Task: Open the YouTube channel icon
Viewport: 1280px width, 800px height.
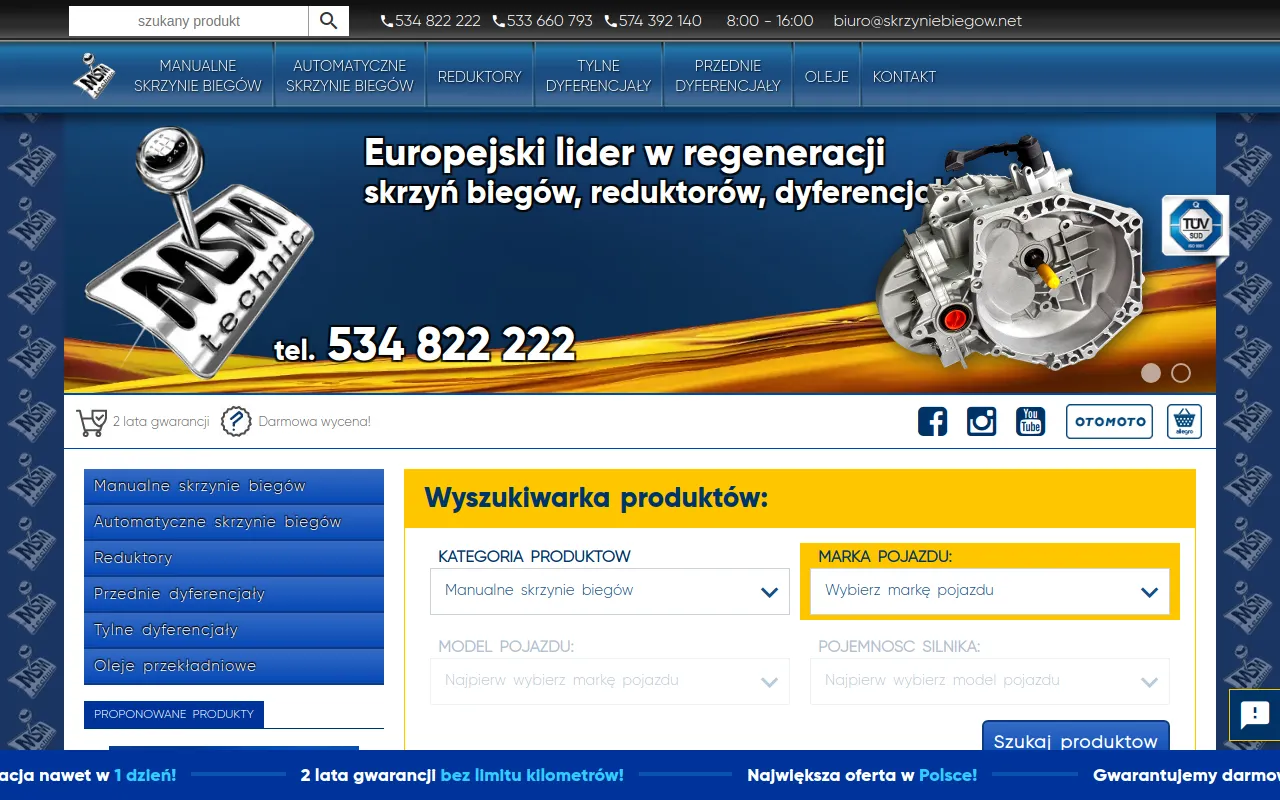Action: [1031, 421]
